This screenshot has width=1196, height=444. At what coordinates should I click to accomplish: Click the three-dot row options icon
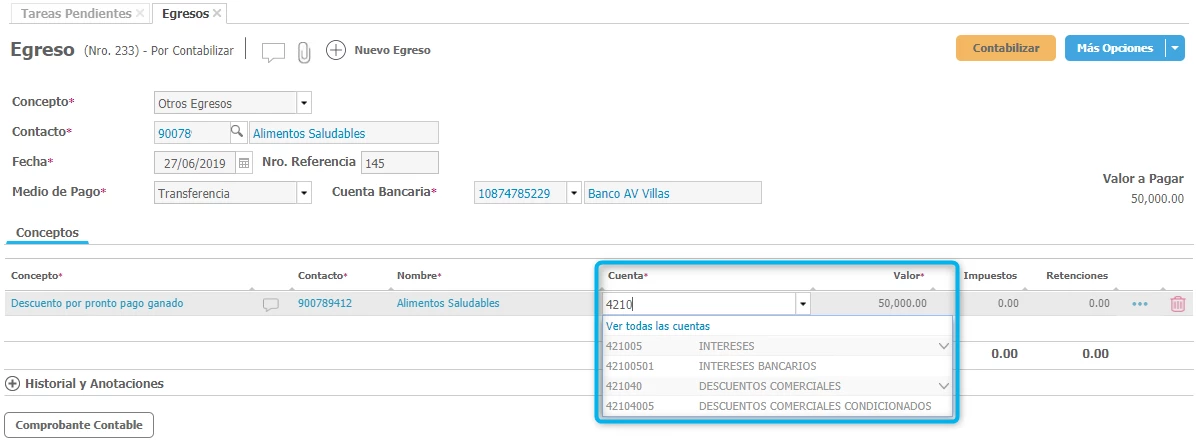point(1140,304)
